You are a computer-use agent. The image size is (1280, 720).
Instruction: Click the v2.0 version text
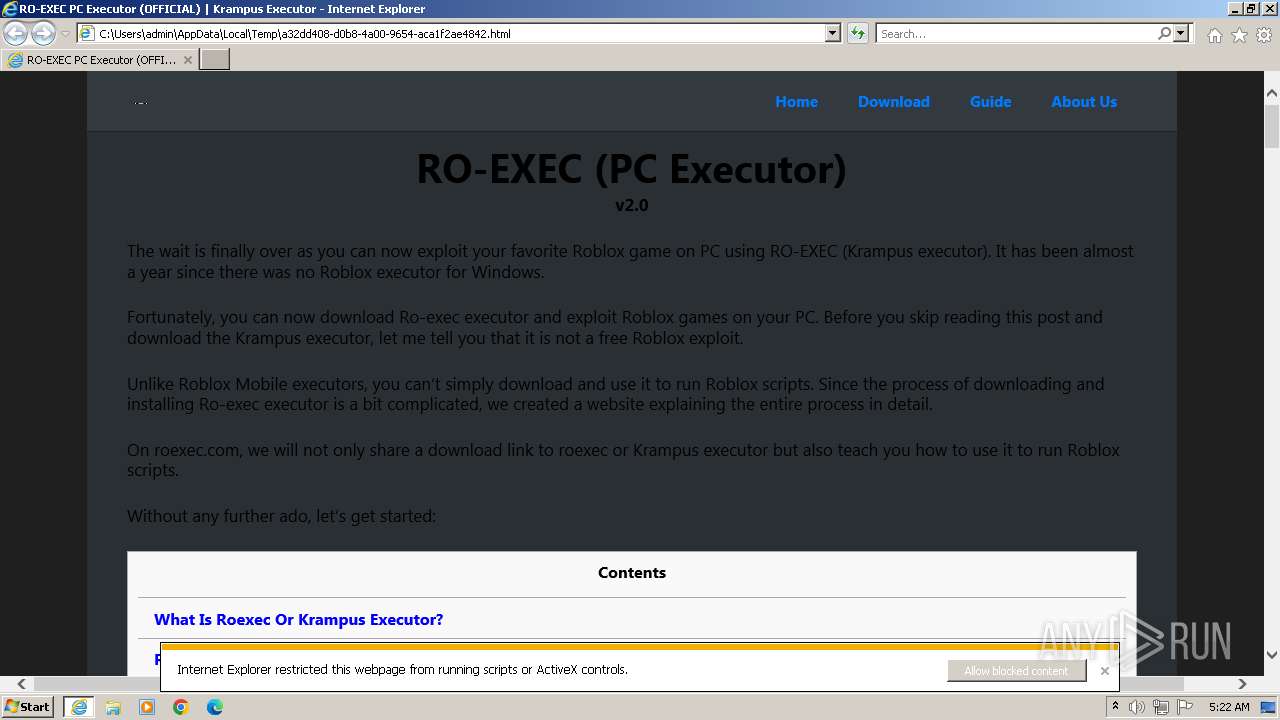tap(632, 205)
